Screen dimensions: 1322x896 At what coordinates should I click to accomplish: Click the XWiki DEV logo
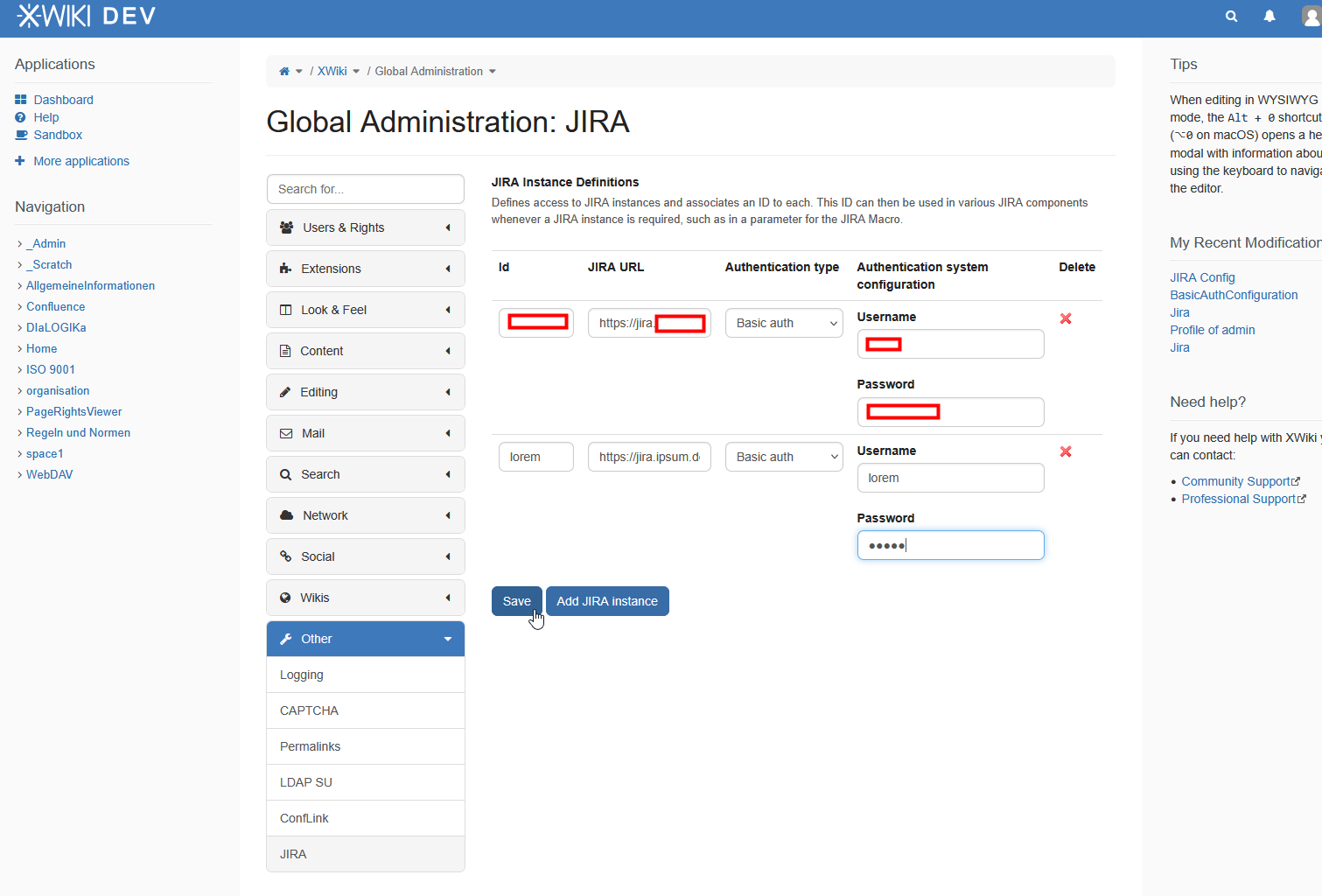86,16
